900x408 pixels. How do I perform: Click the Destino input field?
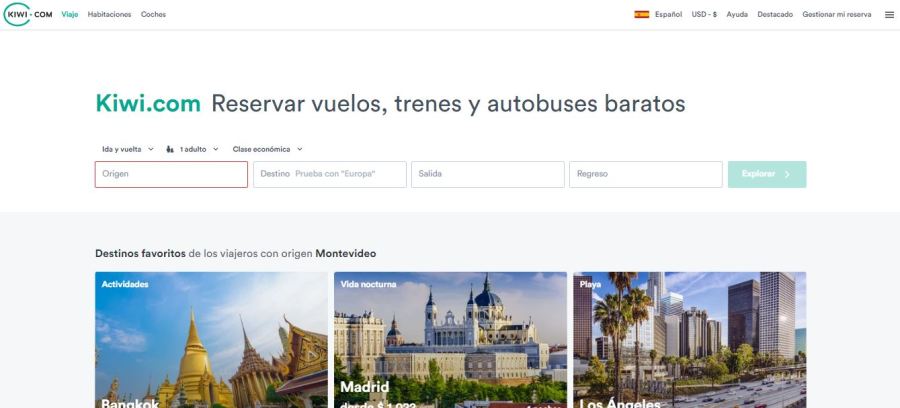(x=330, y=174)
